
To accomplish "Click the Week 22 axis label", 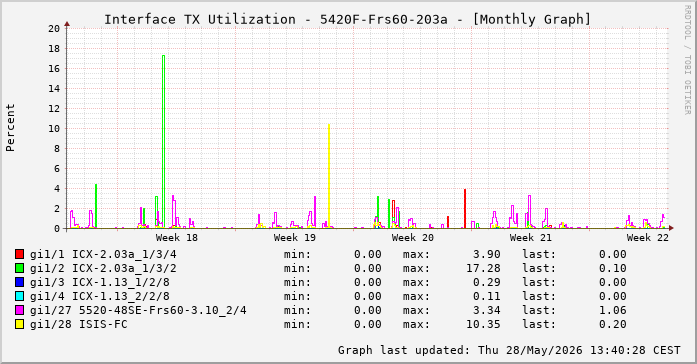I will click(648, 238).
